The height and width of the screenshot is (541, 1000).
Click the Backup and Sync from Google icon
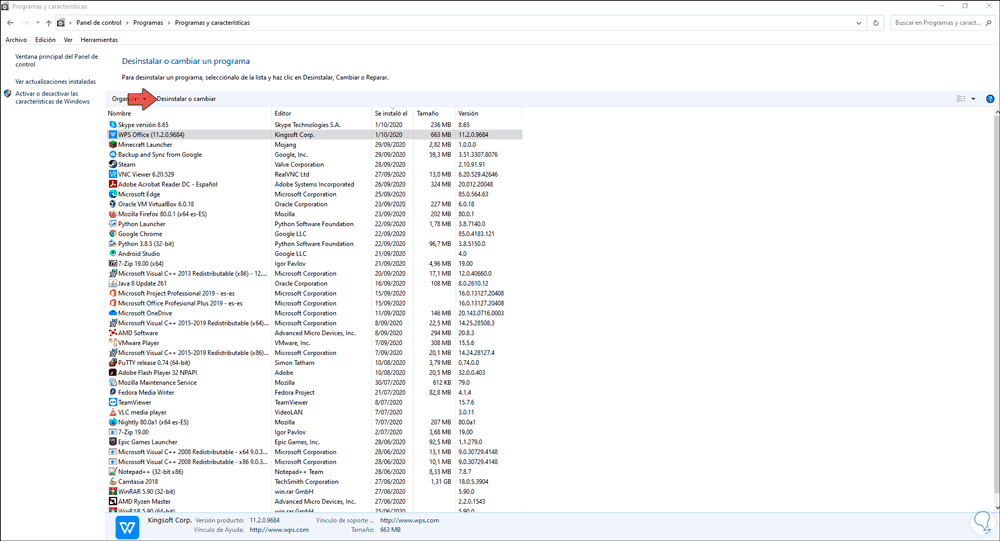click(113, 154)
